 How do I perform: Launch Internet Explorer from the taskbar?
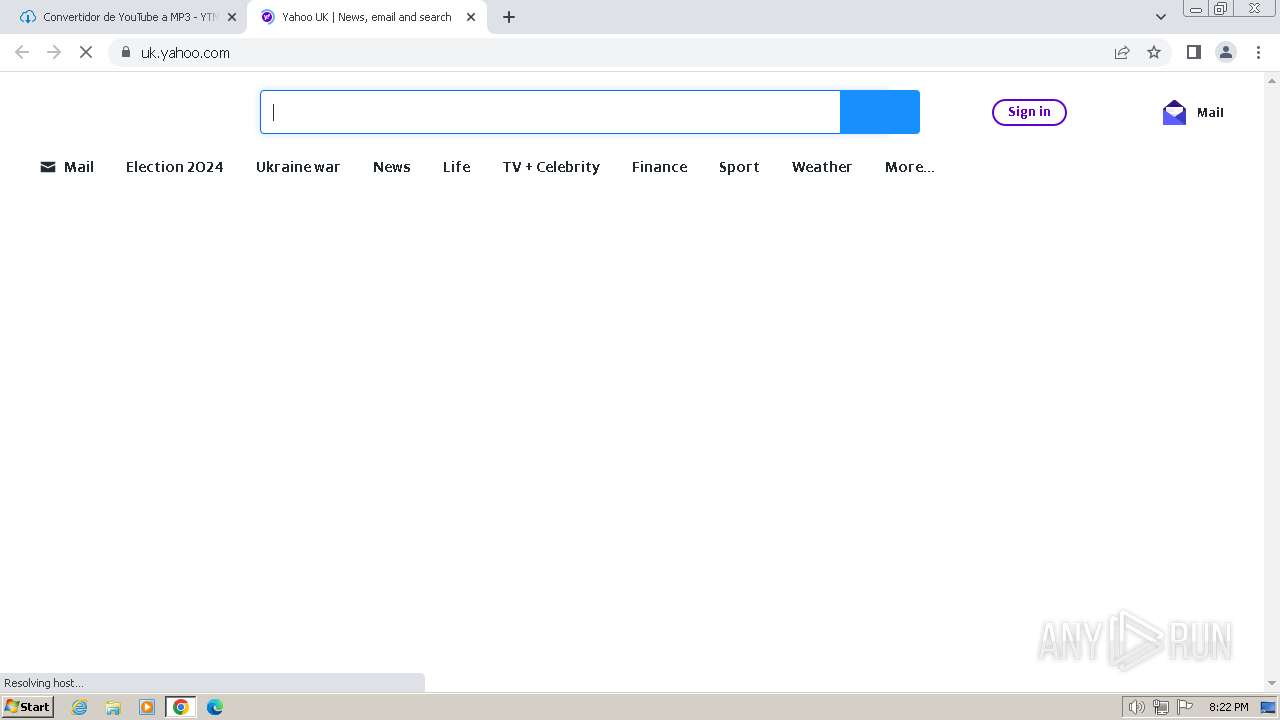click(x=80, y=707)
